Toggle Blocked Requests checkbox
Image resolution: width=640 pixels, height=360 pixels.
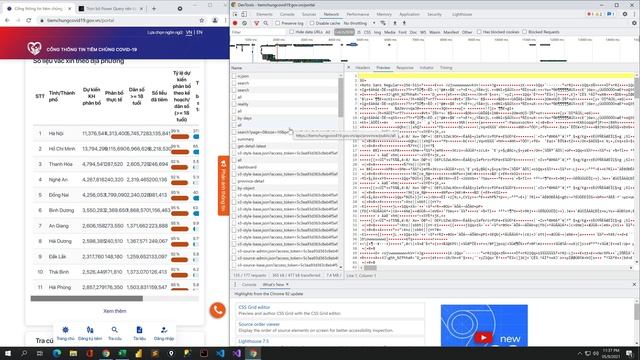point(524,32)
